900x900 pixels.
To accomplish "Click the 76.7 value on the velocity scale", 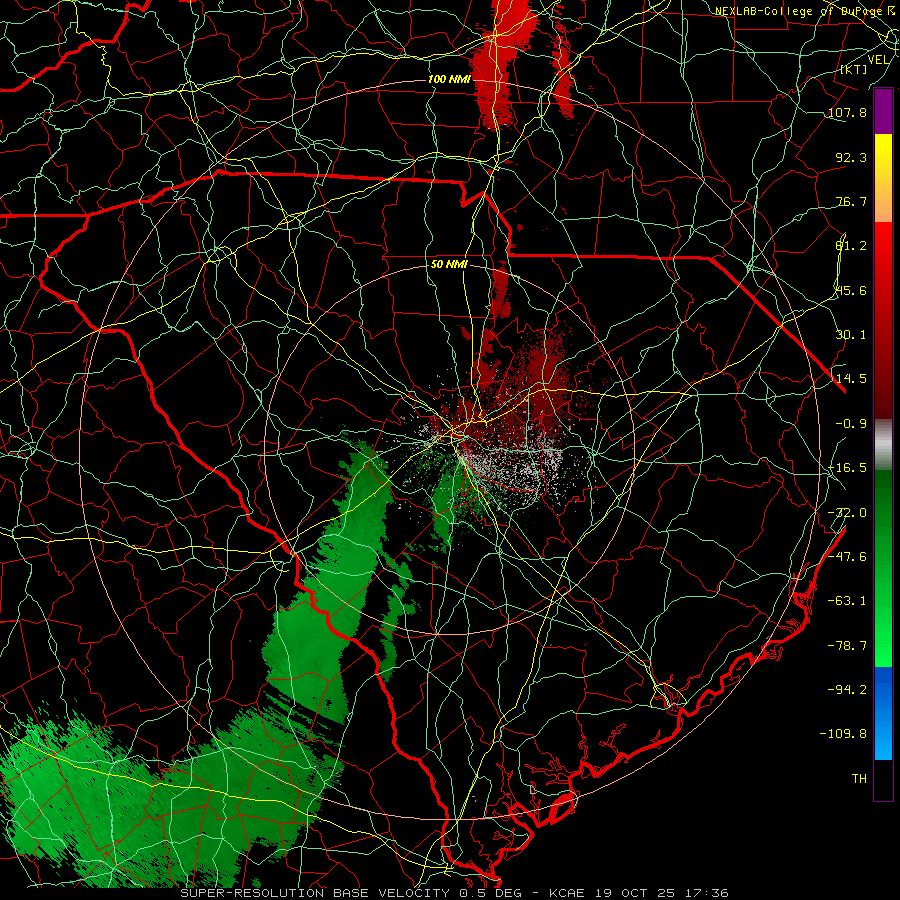I will pos(851,201).
